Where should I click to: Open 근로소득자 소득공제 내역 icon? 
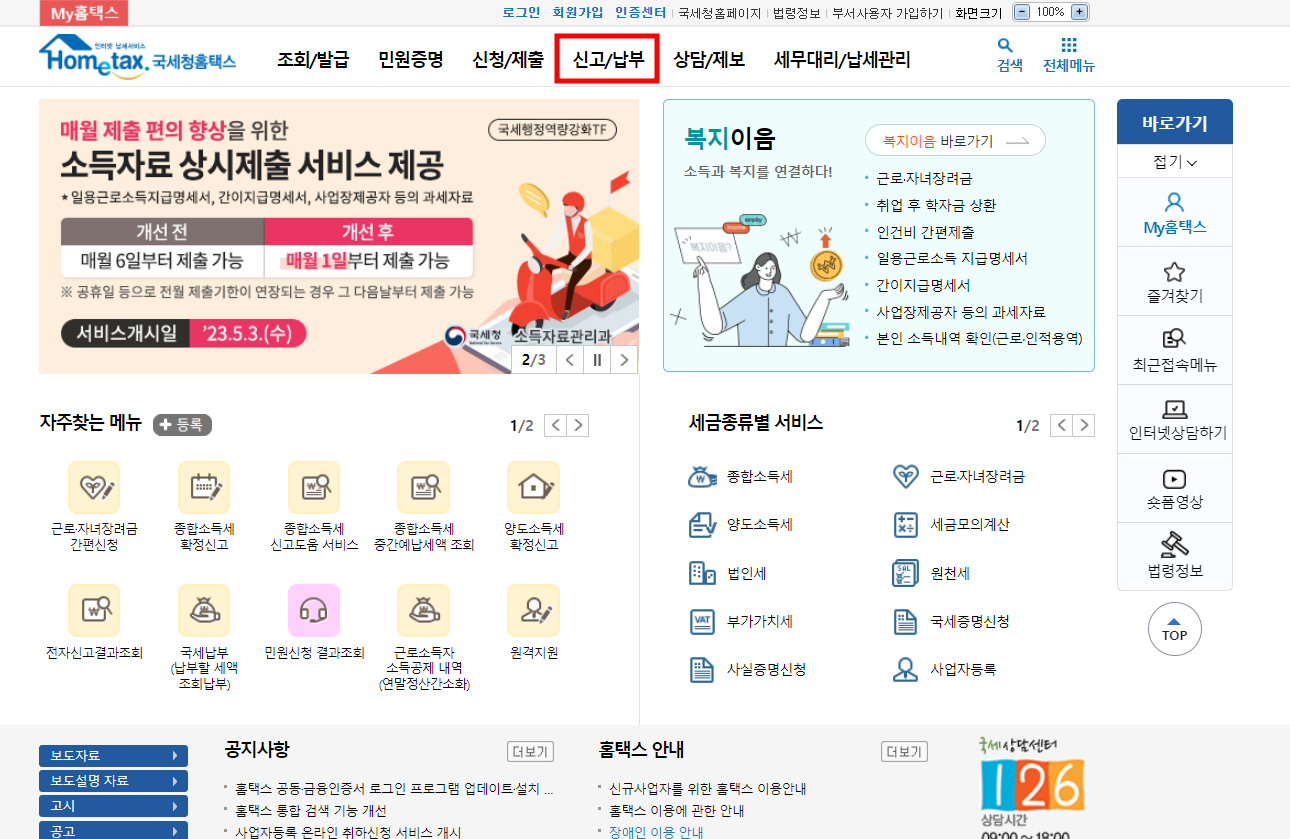click(423, 610)
